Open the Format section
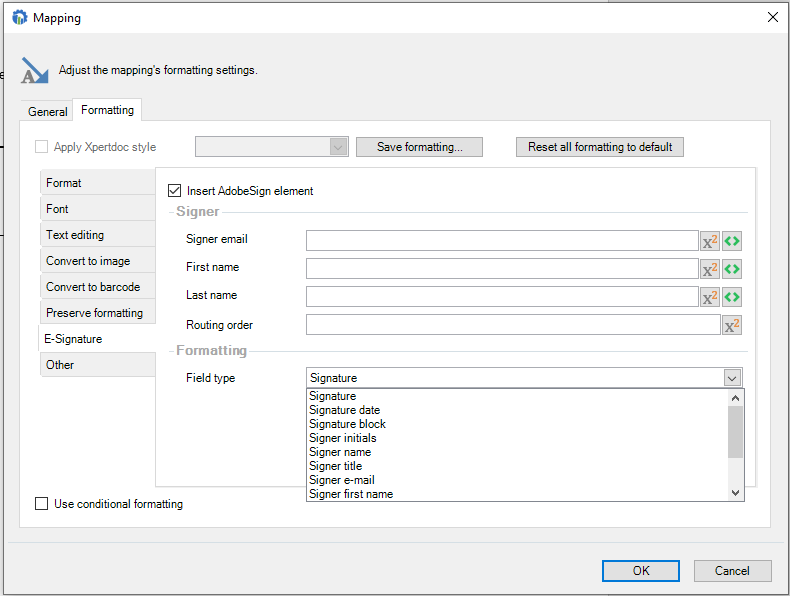 98,183
